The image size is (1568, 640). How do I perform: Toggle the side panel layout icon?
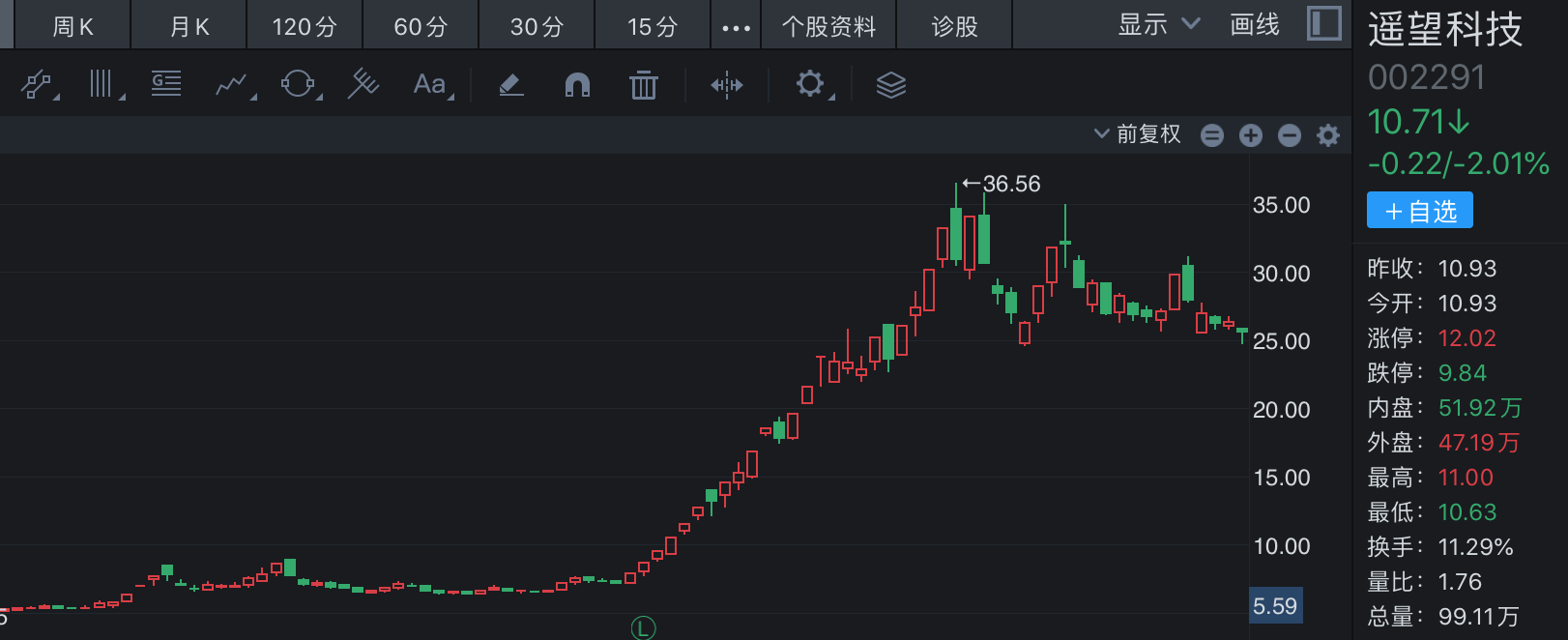[x=1323, y=24]
